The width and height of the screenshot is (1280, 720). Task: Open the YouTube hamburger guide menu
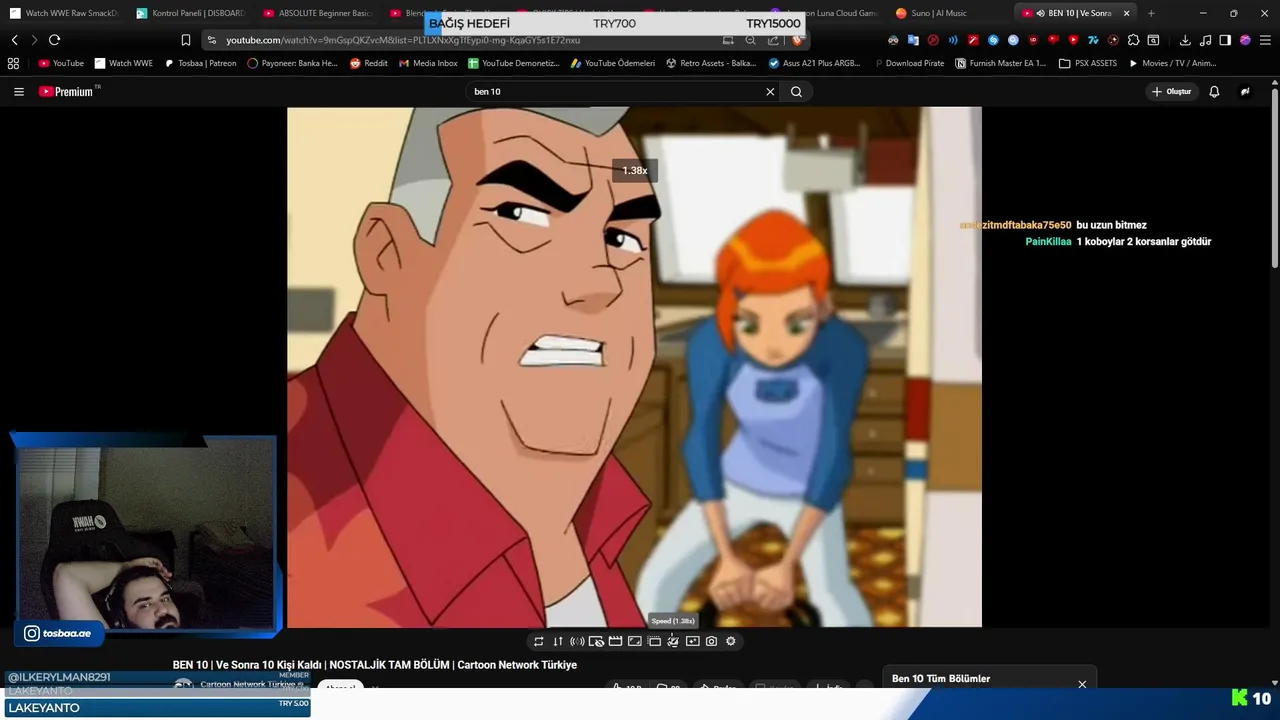pos(18,91)
